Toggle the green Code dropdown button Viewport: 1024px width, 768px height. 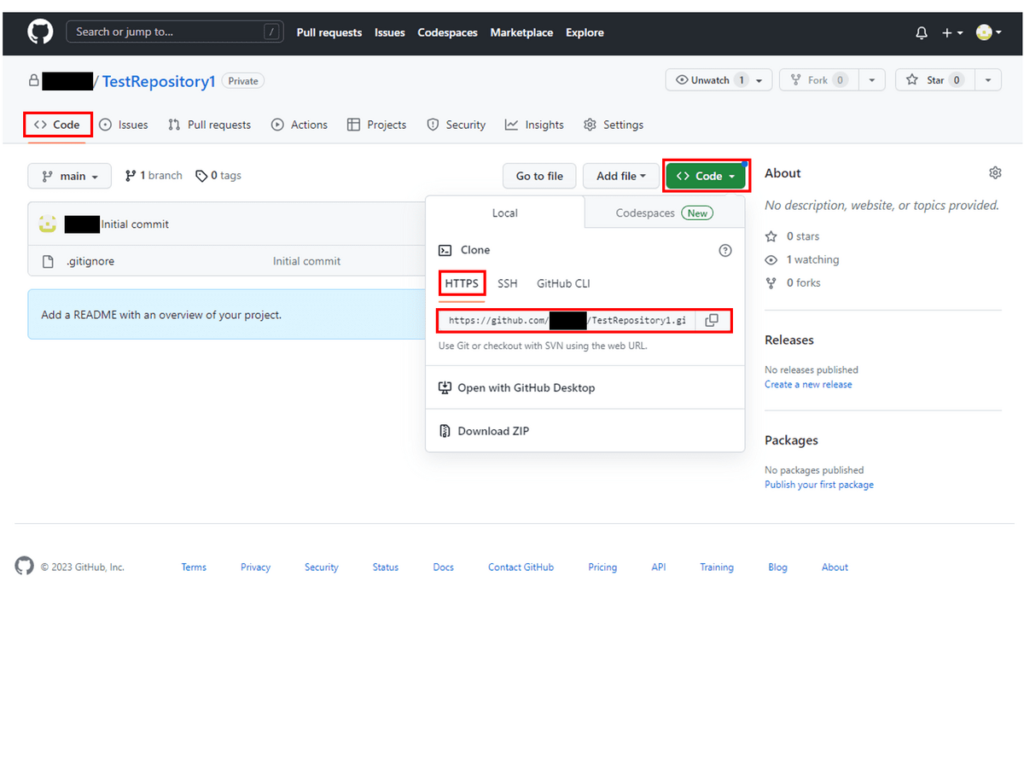706,176
